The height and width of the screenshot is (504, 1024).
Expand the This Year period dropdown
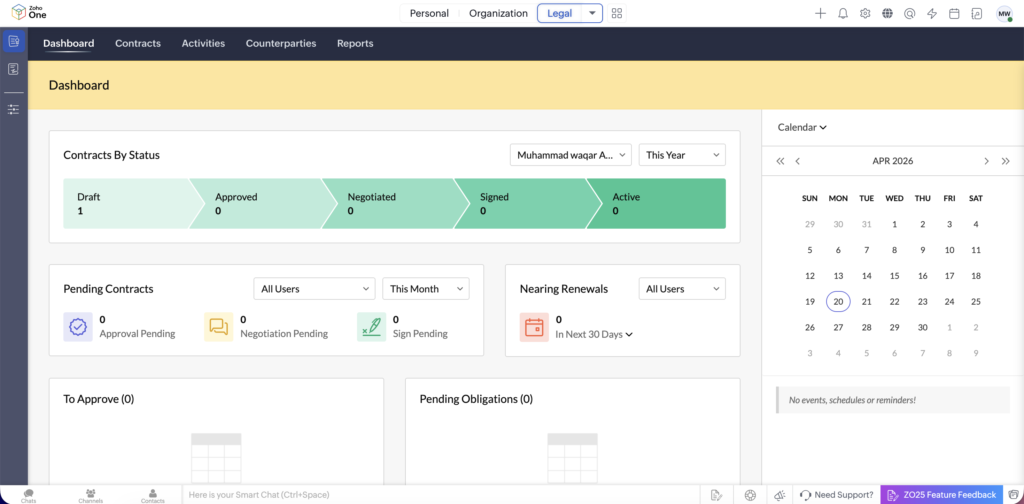coord(682,155)
